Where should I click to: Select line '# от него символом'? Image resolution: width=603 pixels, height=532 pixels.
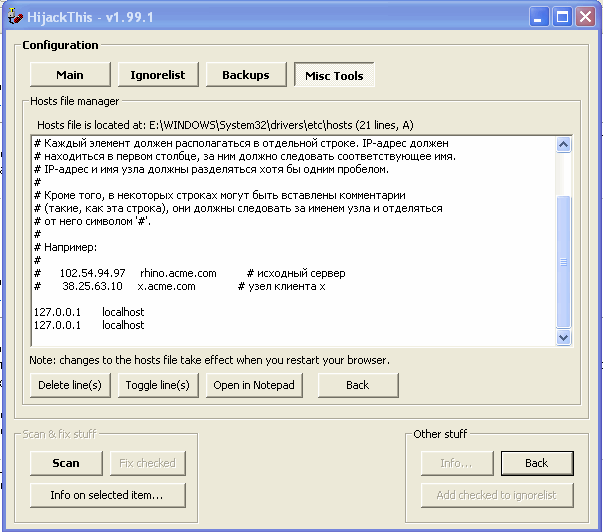coord(294,221)
